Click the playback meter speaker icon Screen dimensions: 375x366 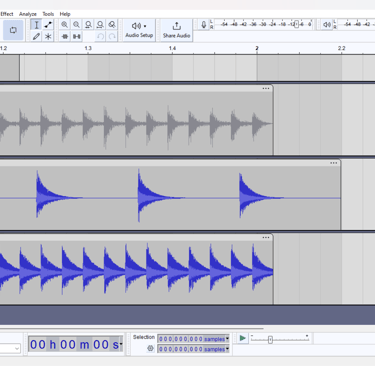click(x=327, y=24)
